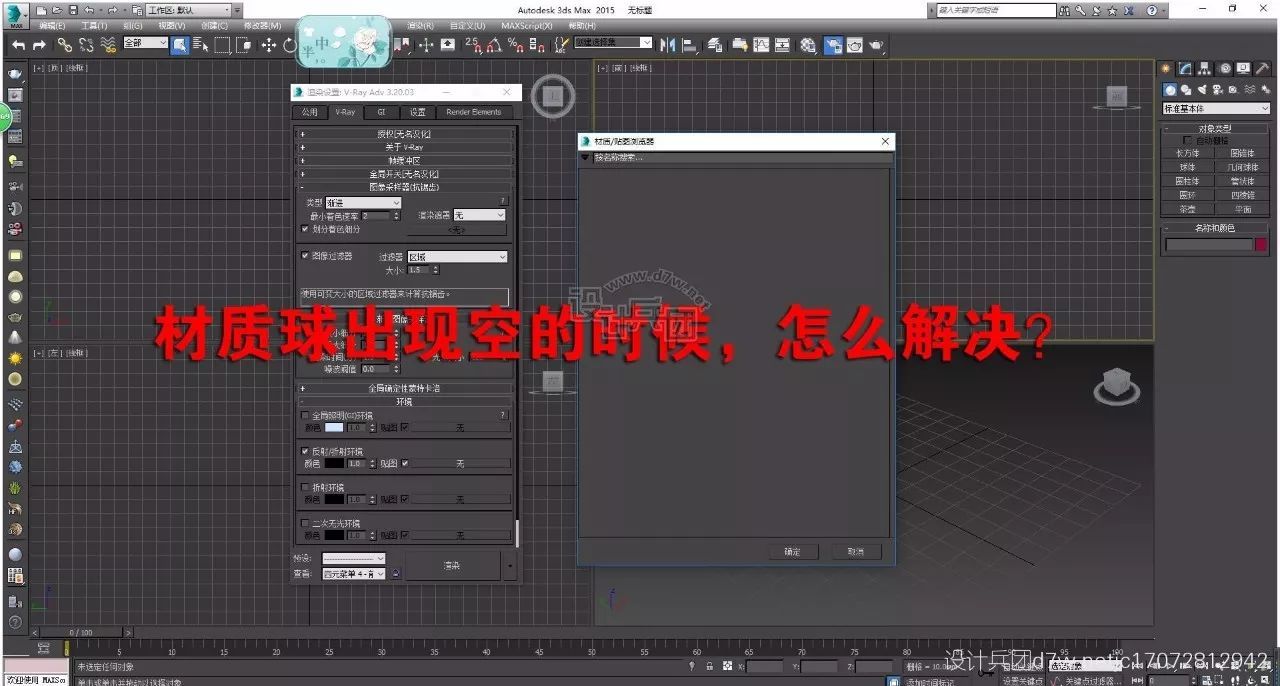Image resolution: width=1280 pixels, height=686 pixels.
Task: Toggle the Percent Snap icon
Action: pos(515,45)
